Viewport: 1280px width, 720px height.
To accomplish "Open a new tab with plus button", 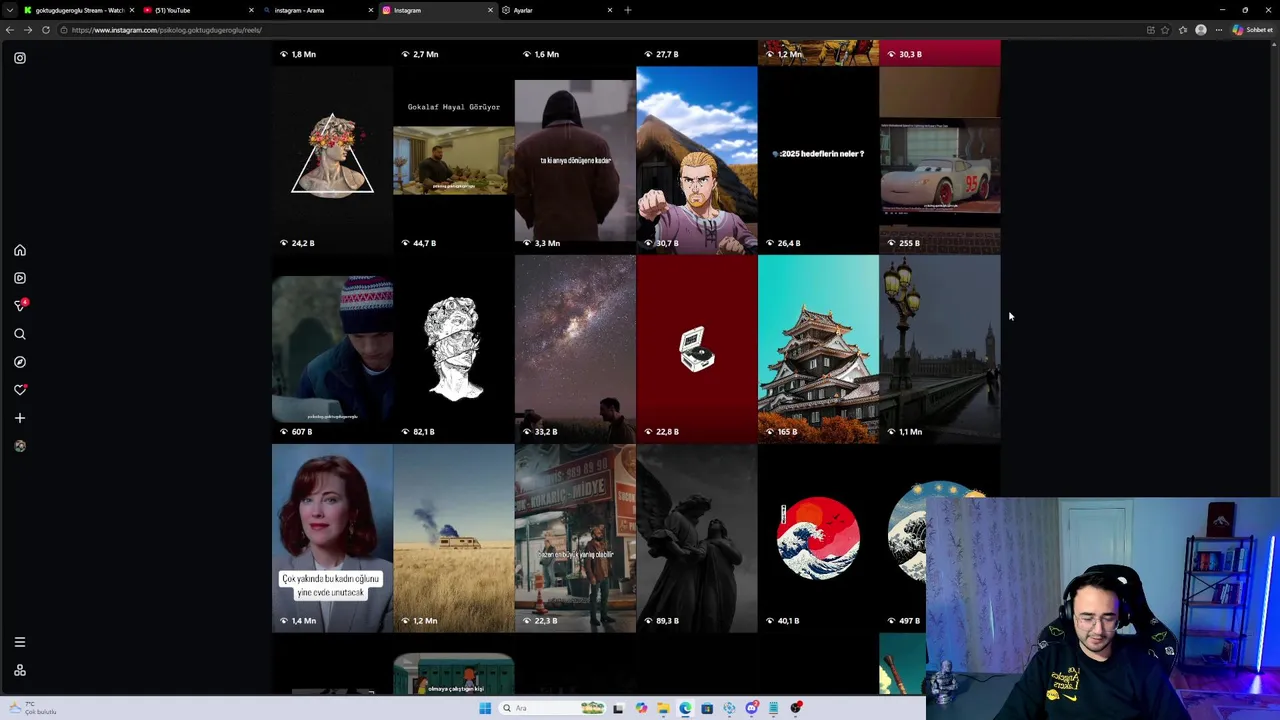I will (x=628, y=10).
